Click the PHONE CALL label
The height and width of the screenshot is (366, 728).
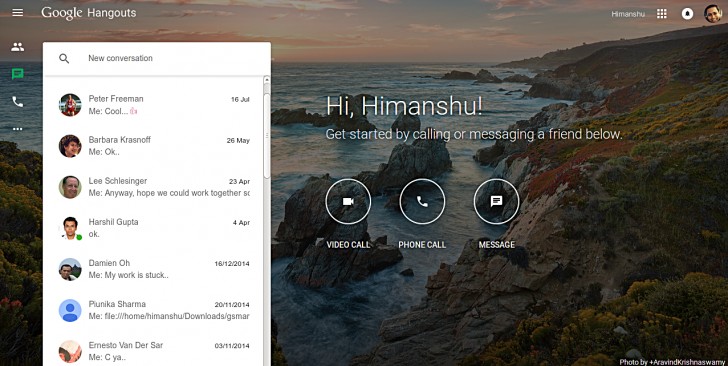tap(422, 245)
